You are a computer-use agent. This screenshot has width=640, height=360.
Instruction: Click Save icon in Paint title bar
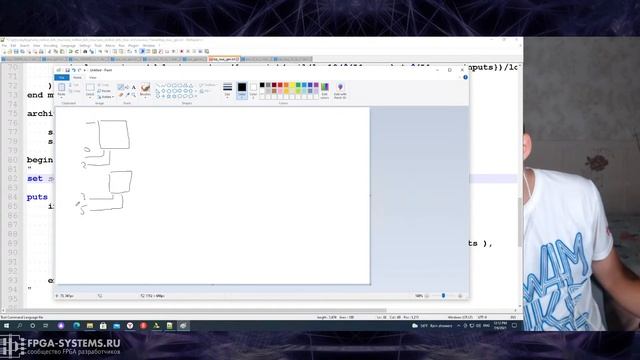pos(67,70)
